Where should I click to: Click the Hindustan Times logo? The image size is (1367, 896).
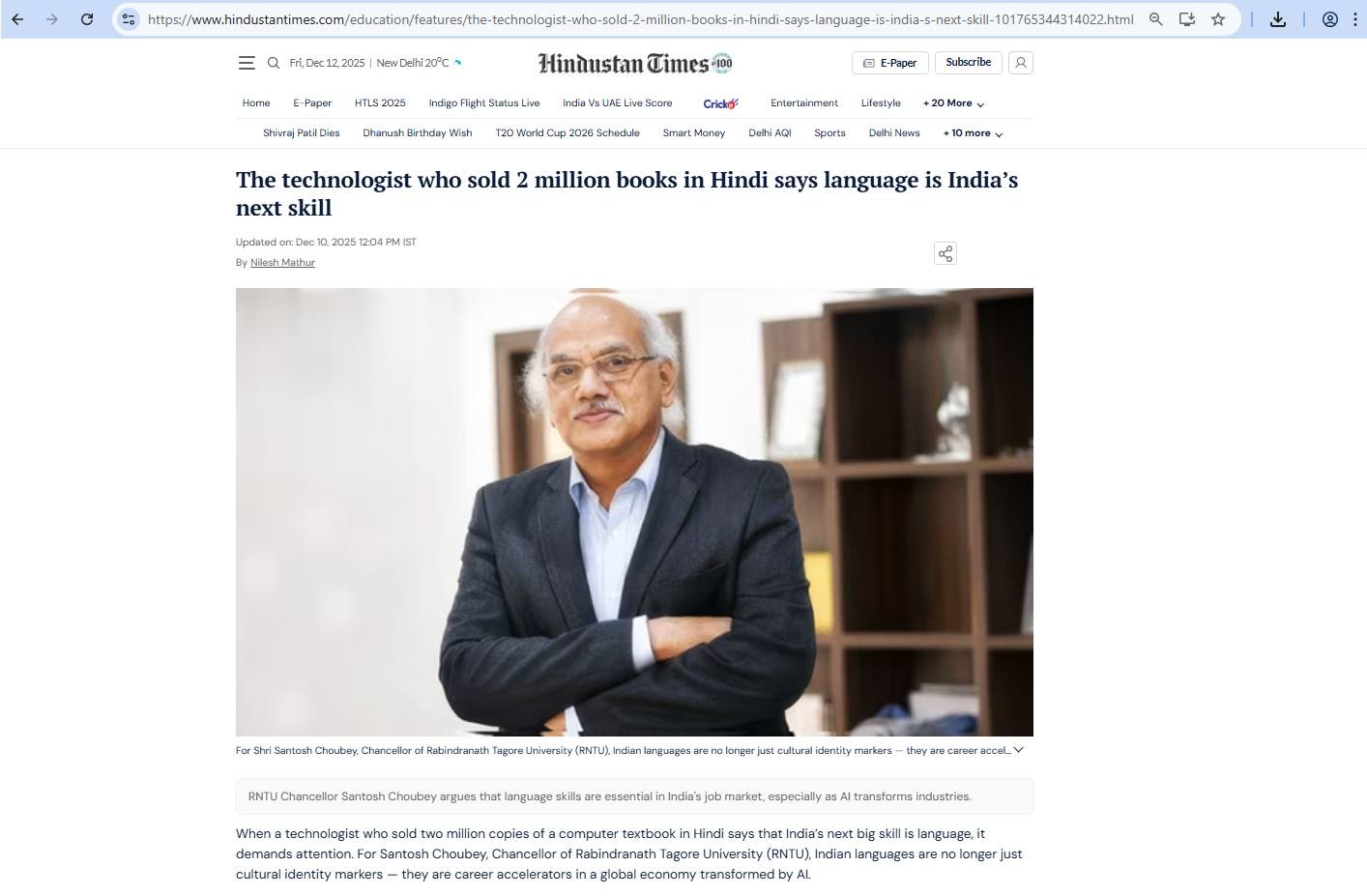pos(635,64)
